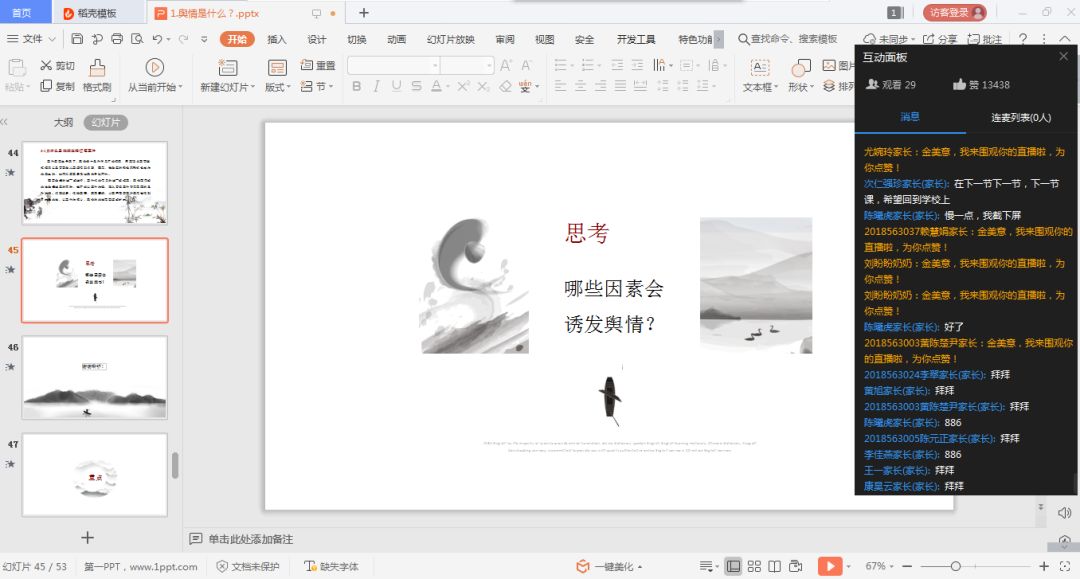Select slide 46 thumbnail in slide panel
The image size is (1080, 579).
click(x=95, y=377)
